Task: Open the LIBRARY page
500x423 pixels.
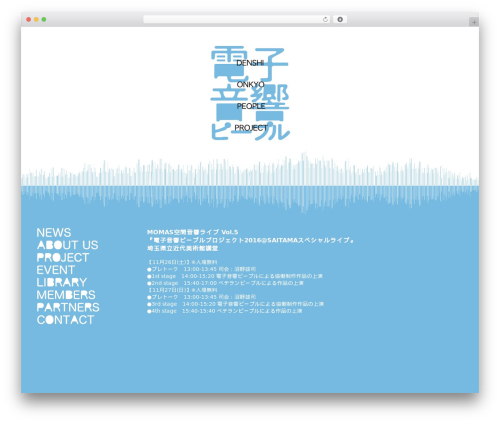Action: tap(62, 282)
